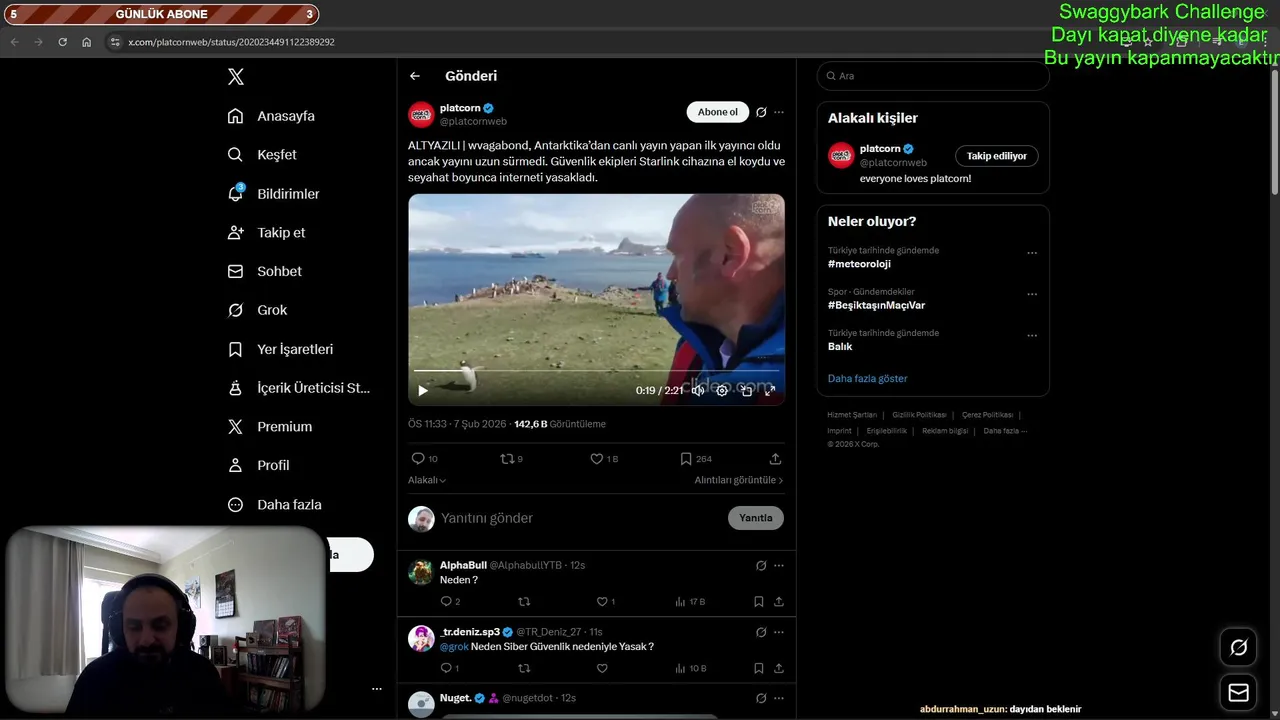Image resolution: width=1280 pixels, height=720 pixels.
Task: Open Alakalı sort dropdown
Action: coord(427,480)
